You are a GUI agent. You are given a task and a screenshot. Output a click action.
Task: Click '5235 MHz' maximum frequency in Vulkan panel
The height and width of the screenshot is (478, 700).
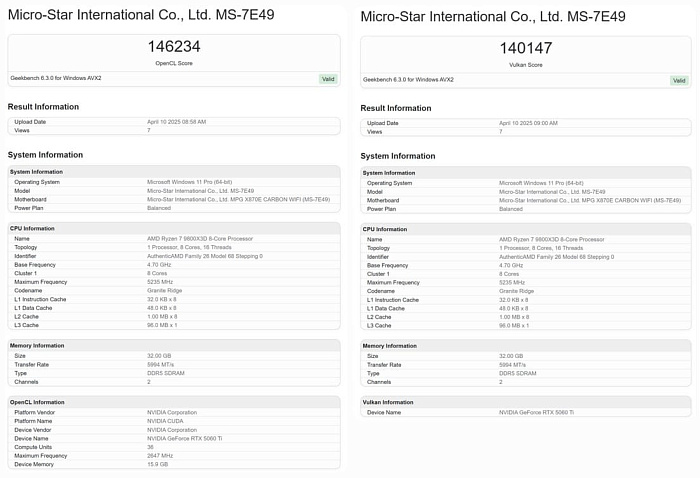coord(512,283)
